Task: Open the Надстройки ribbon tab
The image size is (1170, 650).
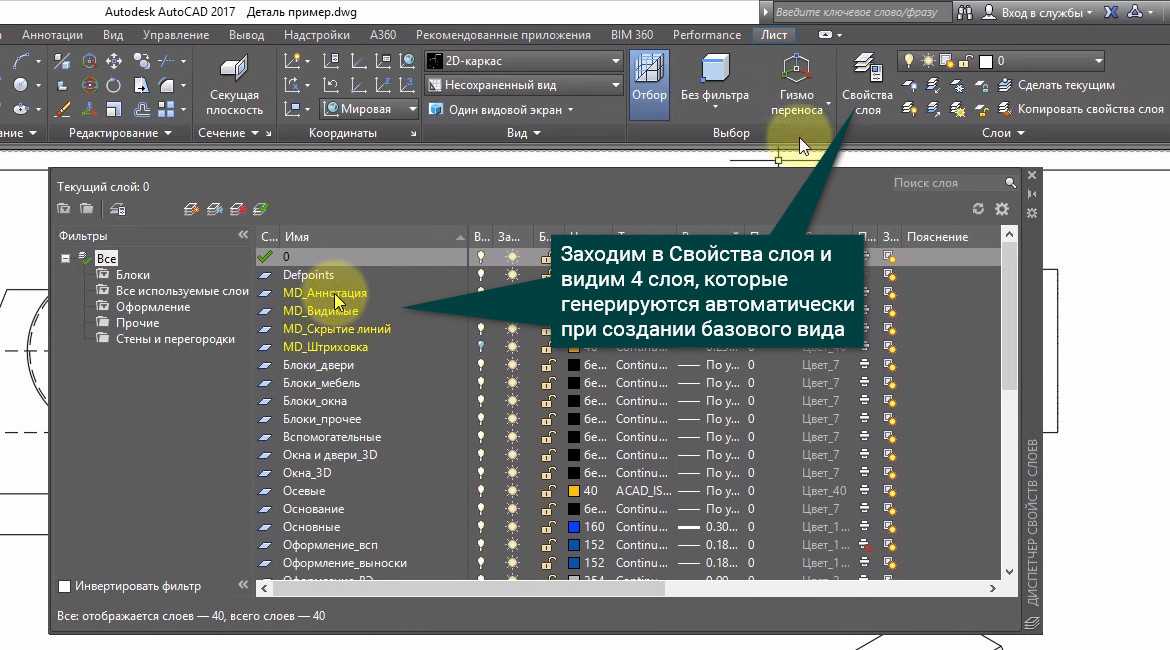Action: pyautogui.click(x=317, y=35)
